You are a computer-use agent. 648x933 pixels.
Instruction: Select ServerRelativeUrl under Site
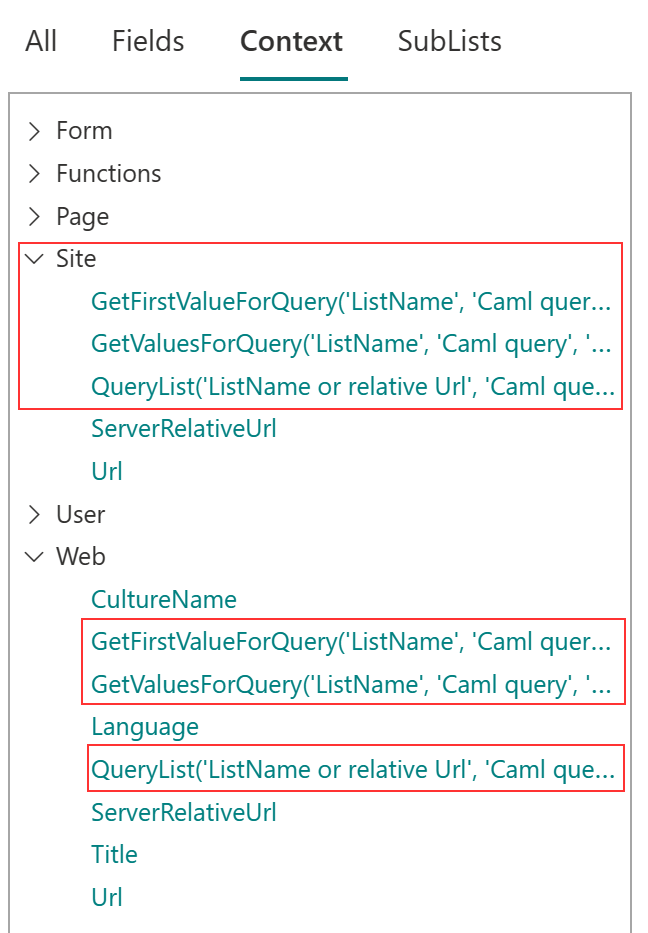pyautogui.click(x=184, y=429)
